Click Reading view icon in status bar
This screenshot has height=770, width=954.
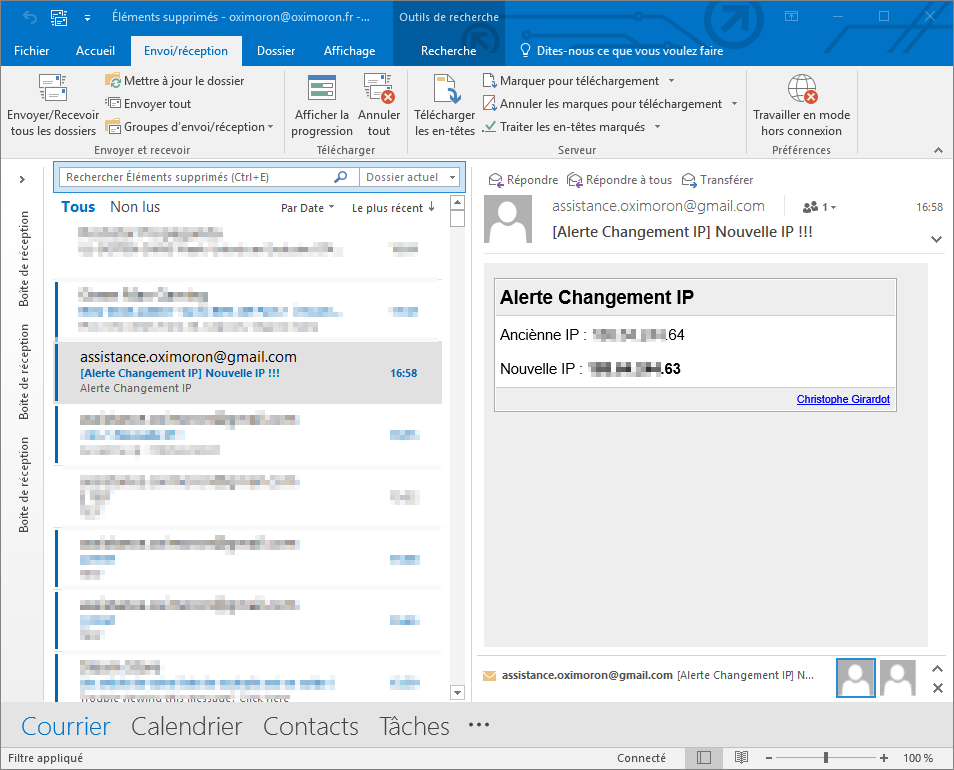click(x=741, y=758)
